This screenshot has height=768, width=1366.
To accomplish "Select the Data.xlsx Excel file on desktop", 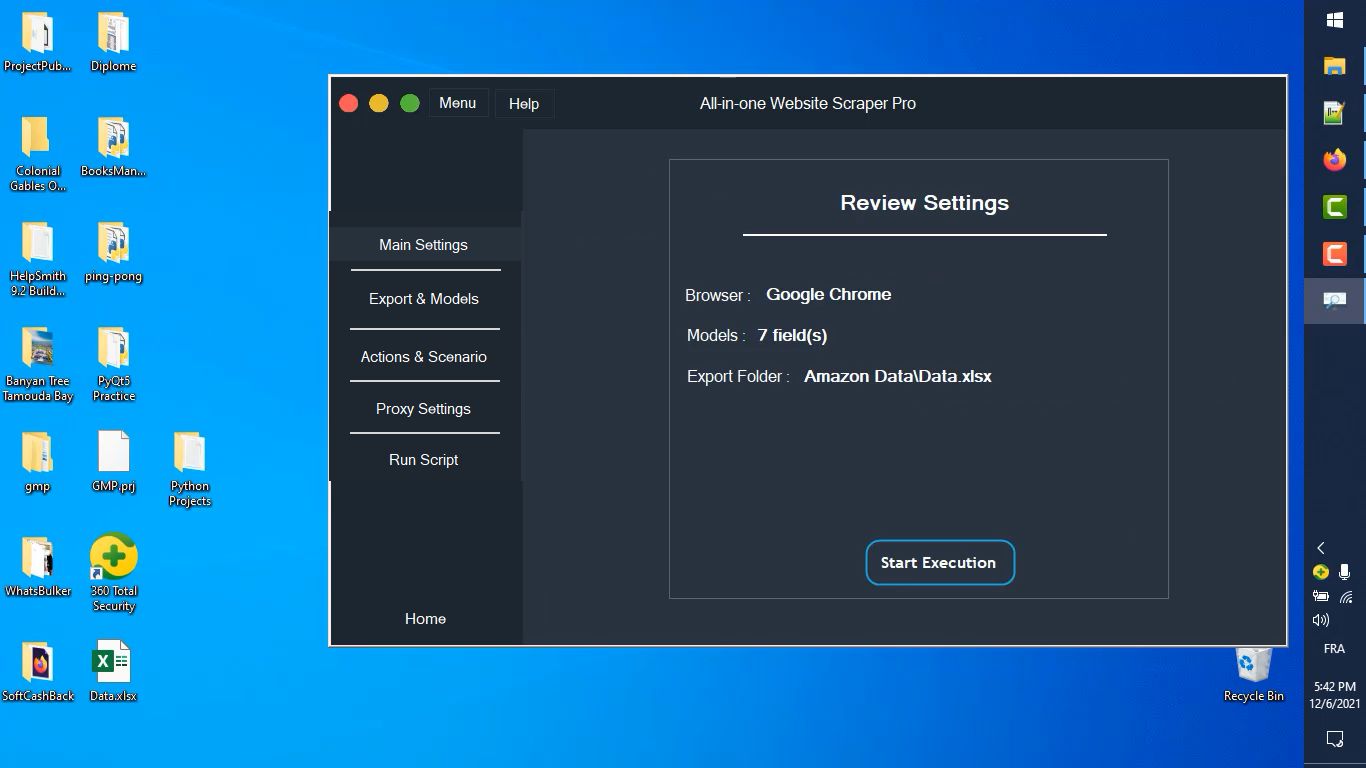I will point(112,670).
